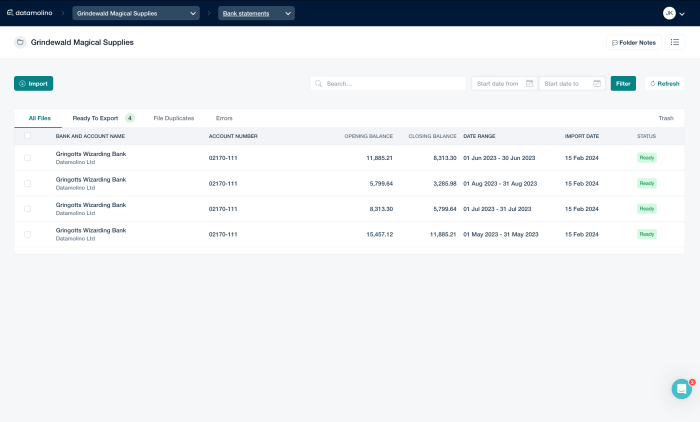700x422 pixels.
Task: Click Ready status of the August statement
Action: 646,183
